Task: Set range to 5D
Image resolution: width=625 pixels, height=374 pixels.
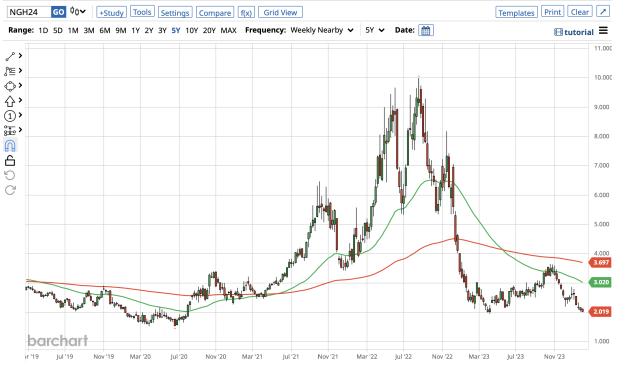Action: (x=58, y=30)
